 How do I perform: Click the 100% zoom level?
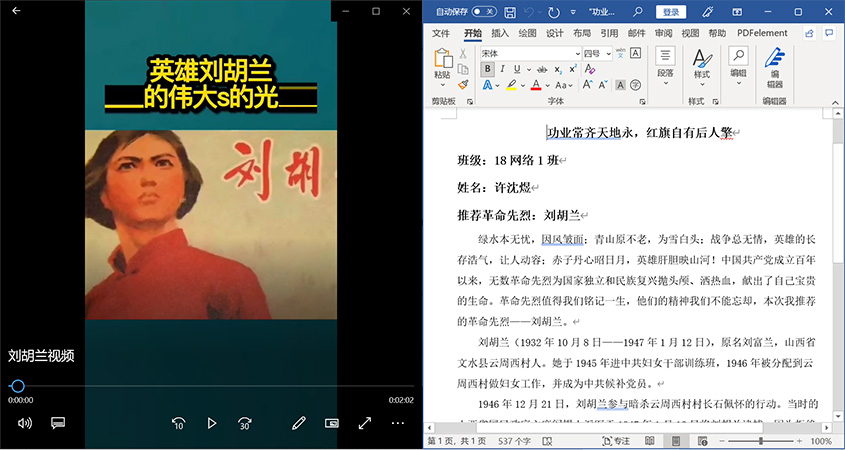(x=821, y=441)
